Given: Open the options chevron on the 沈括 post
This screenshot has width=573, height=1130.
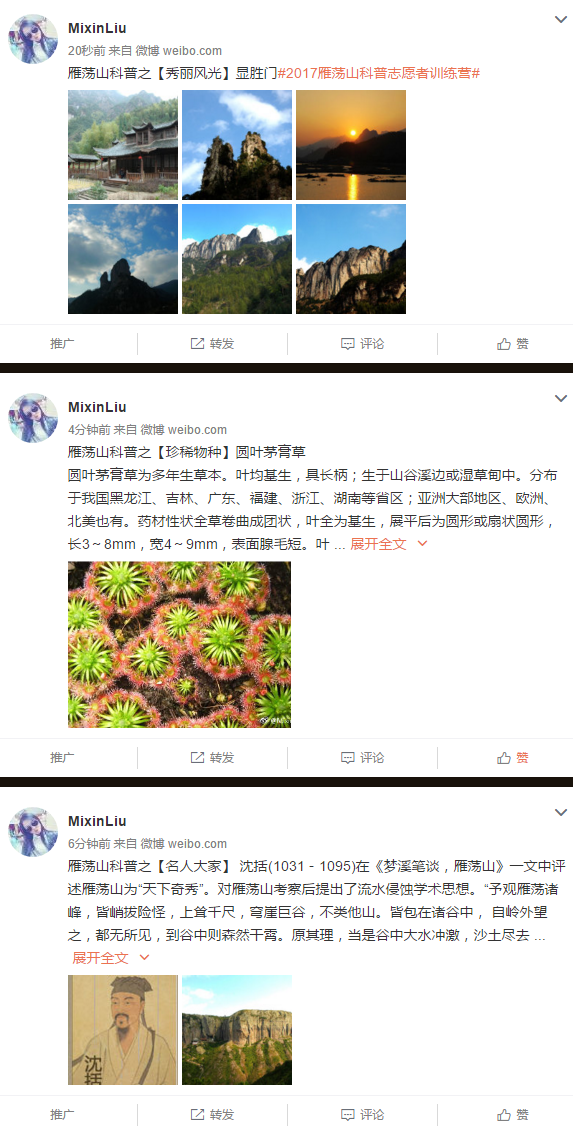Looking at the screenshot, I should coord(561,812).
